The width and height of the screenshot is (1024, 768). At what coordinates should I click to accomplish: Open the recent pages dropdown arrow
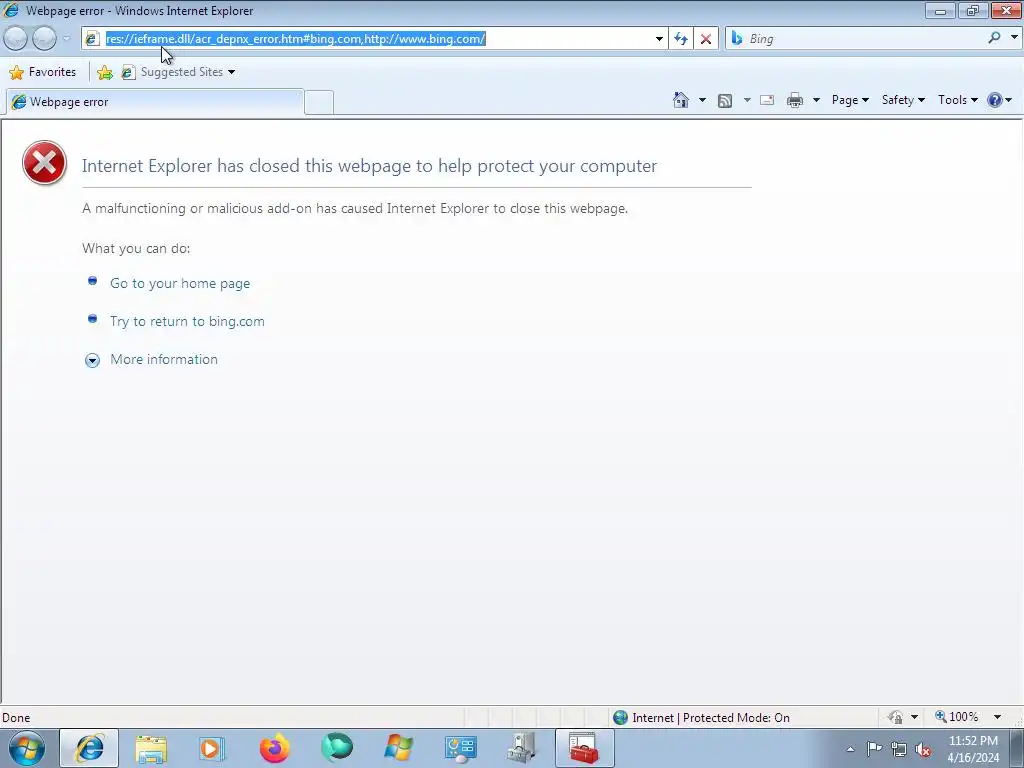[67, 39]
